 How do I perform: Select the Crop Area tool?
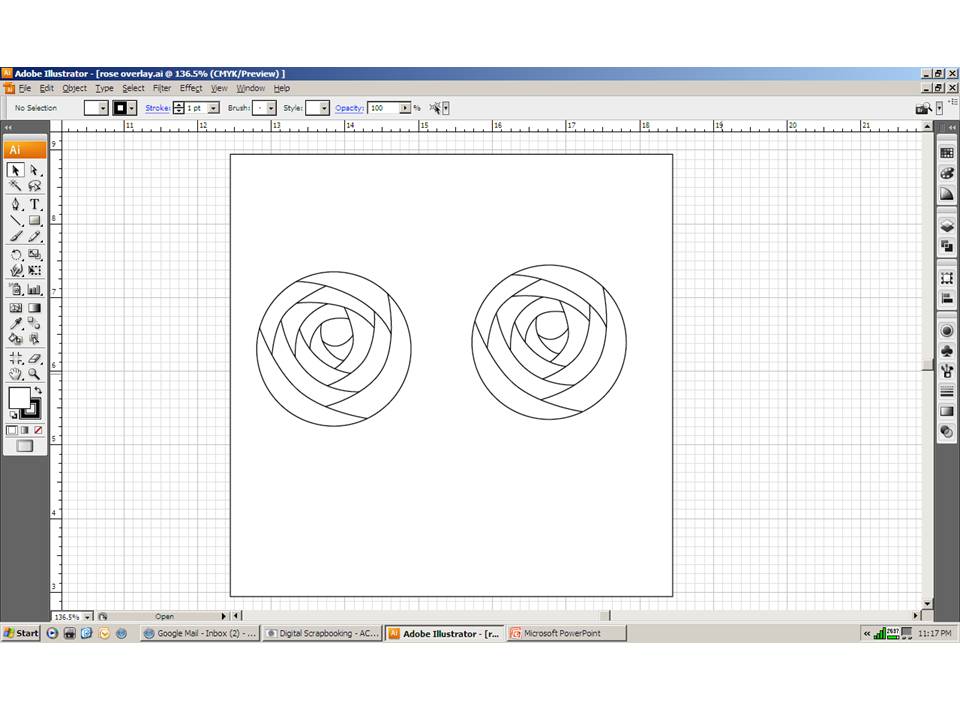coord(16,358)
